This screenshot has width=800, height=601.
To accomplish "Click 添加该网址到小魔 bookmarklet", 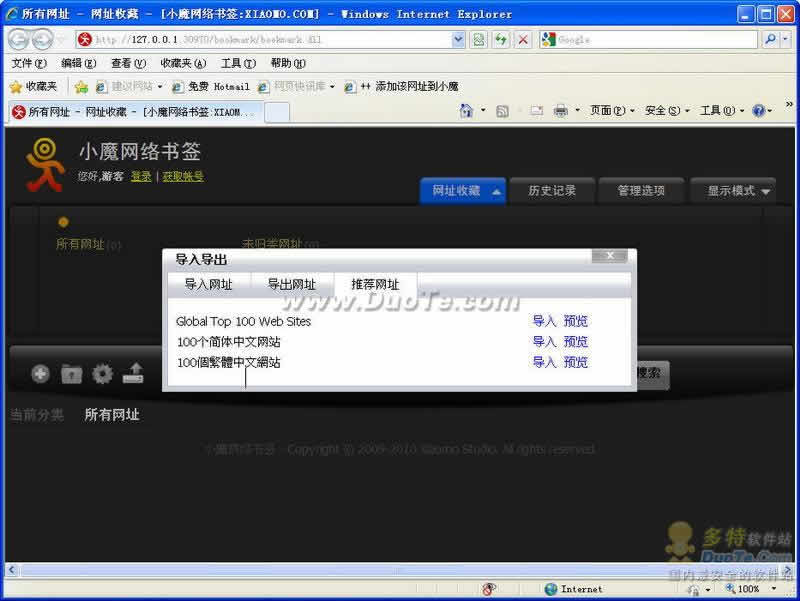I will 402,87.
